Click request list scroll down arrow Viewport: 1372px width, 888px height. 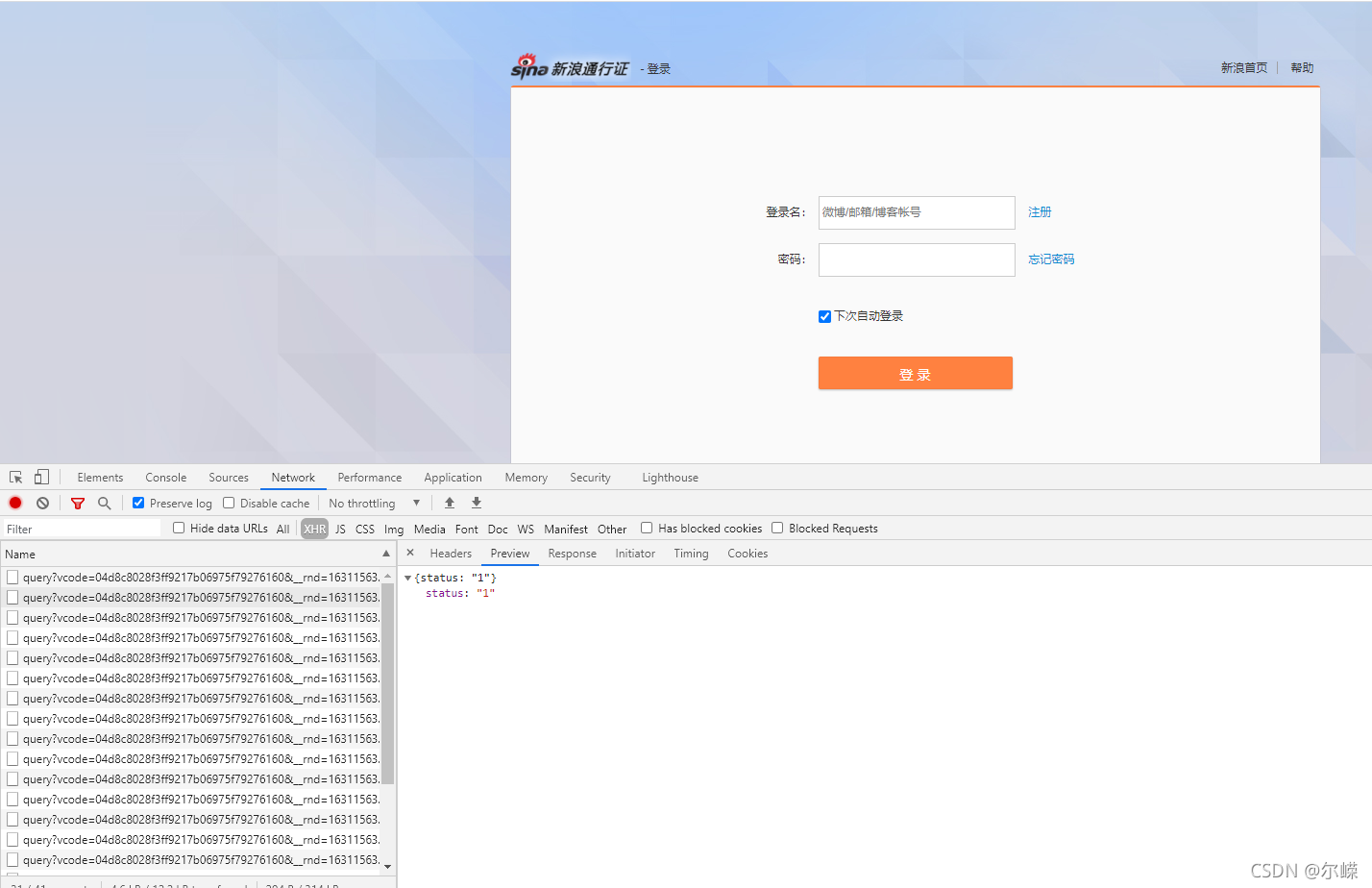pos(388,866)
